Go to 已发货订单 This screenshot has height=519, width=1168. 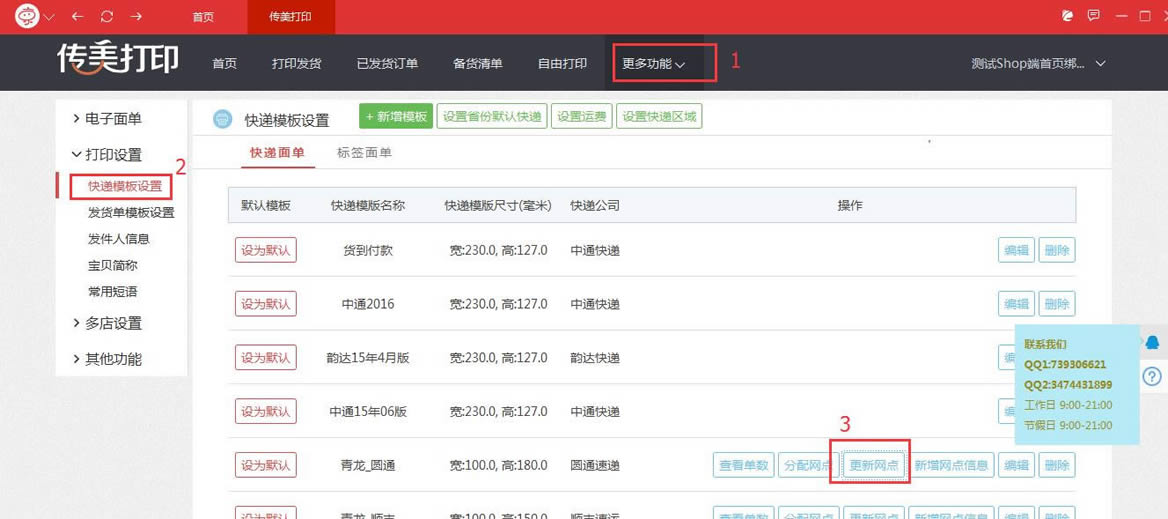point(387,63)
